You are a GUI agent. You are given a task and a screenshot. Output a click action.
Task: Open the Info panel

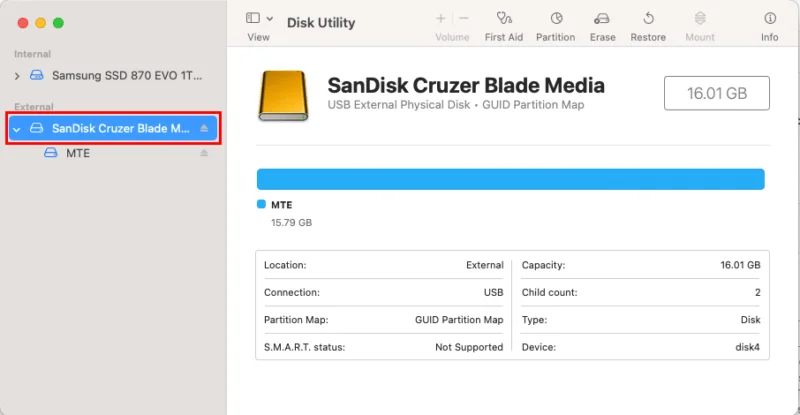[x=769, y=27]
